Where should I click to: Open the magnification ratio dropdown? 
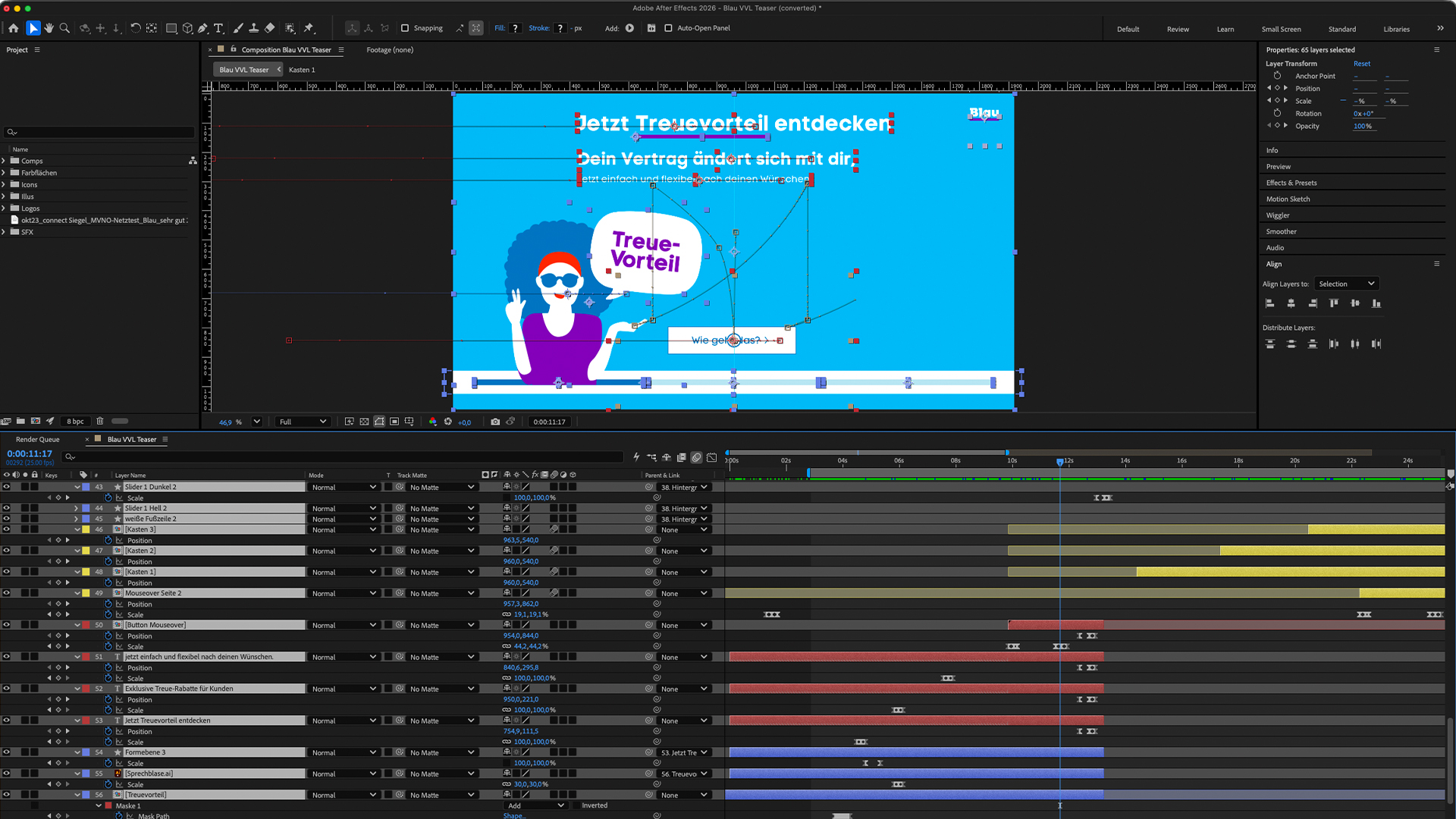click(256, 422)
